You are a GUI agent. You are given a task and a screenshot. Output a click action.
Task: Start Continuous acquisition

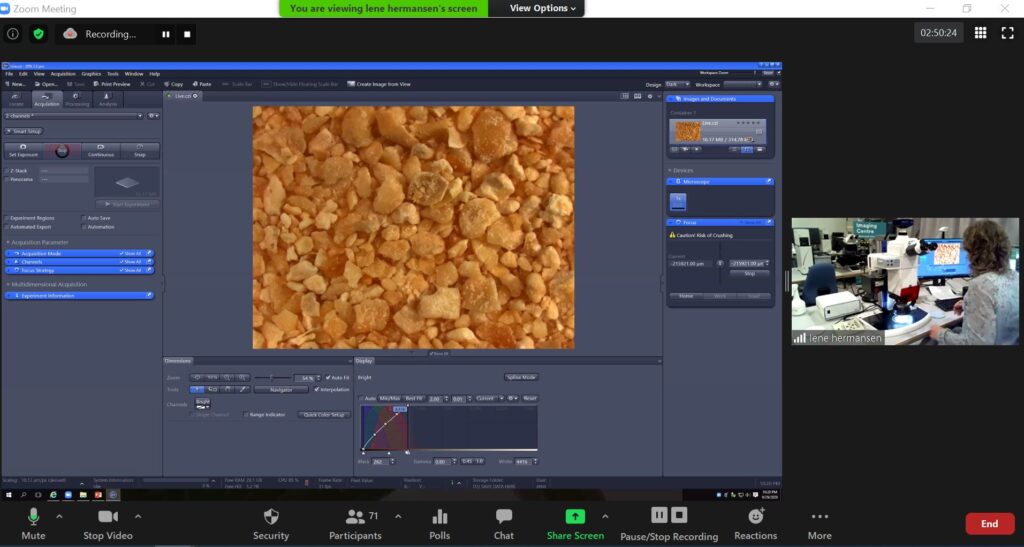point(100,150)
